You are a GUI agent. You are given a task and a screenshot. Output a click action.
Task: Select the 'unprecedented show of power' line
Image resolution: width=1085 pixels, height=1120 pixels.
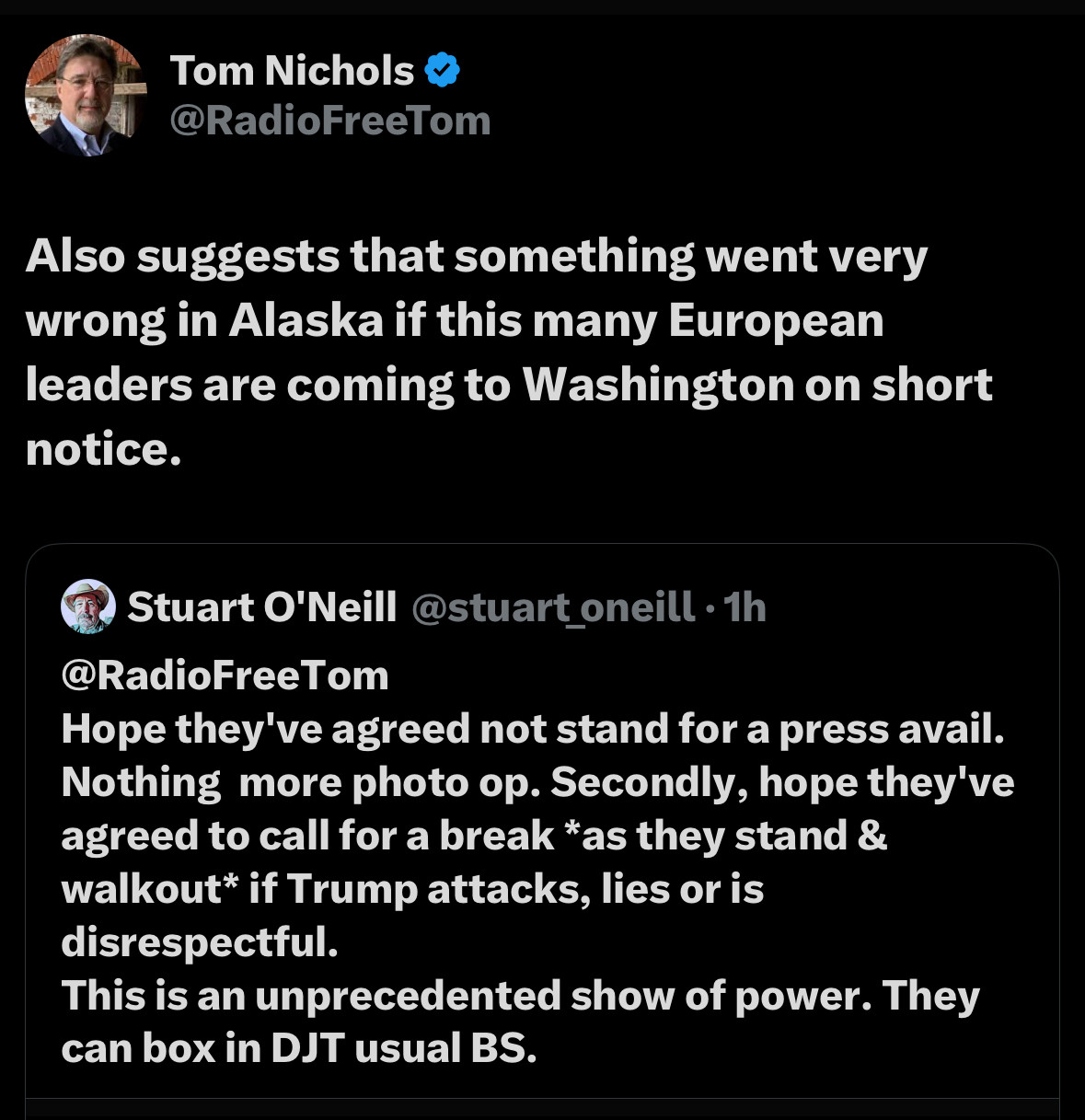pyautogui.click(x=521, y=997)
